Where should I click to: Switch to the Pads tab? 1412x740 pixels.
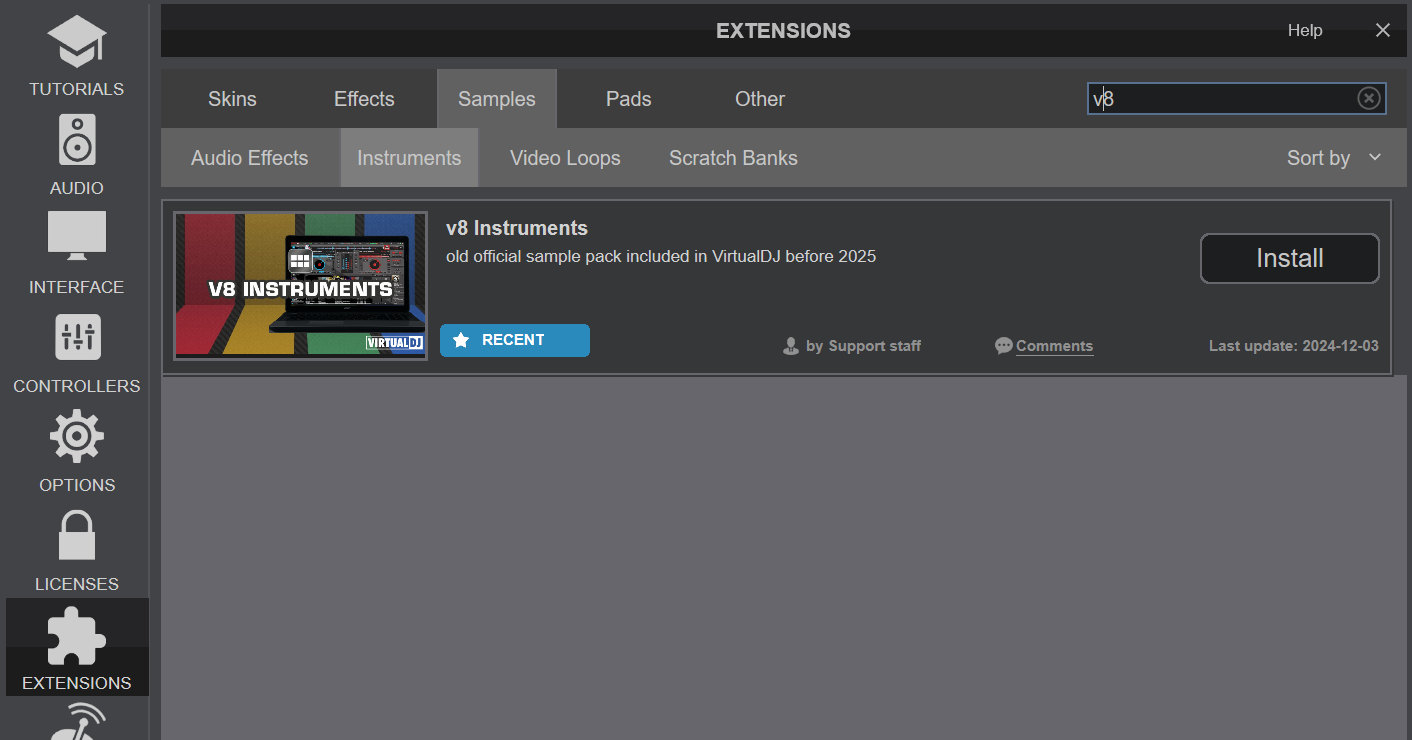coord(629,99)
